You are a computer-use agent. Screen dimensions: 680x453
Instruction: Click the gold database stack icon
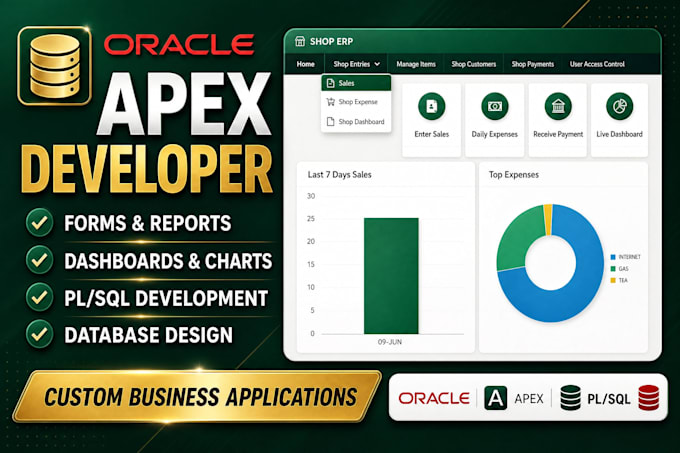click(55, 66)
